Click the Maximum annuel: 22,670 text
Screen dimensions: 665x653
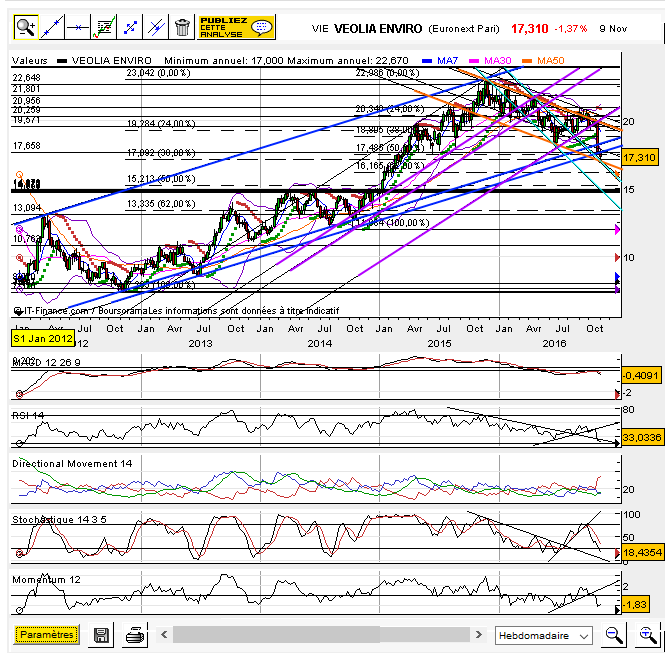pyautogui.click(x=348, y=61)
